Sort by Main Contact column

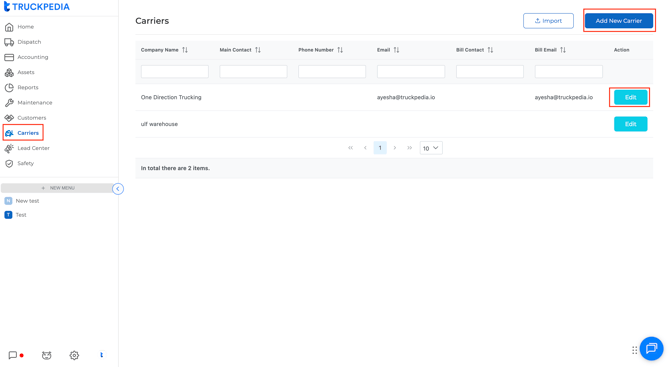[x=258, y=50]
